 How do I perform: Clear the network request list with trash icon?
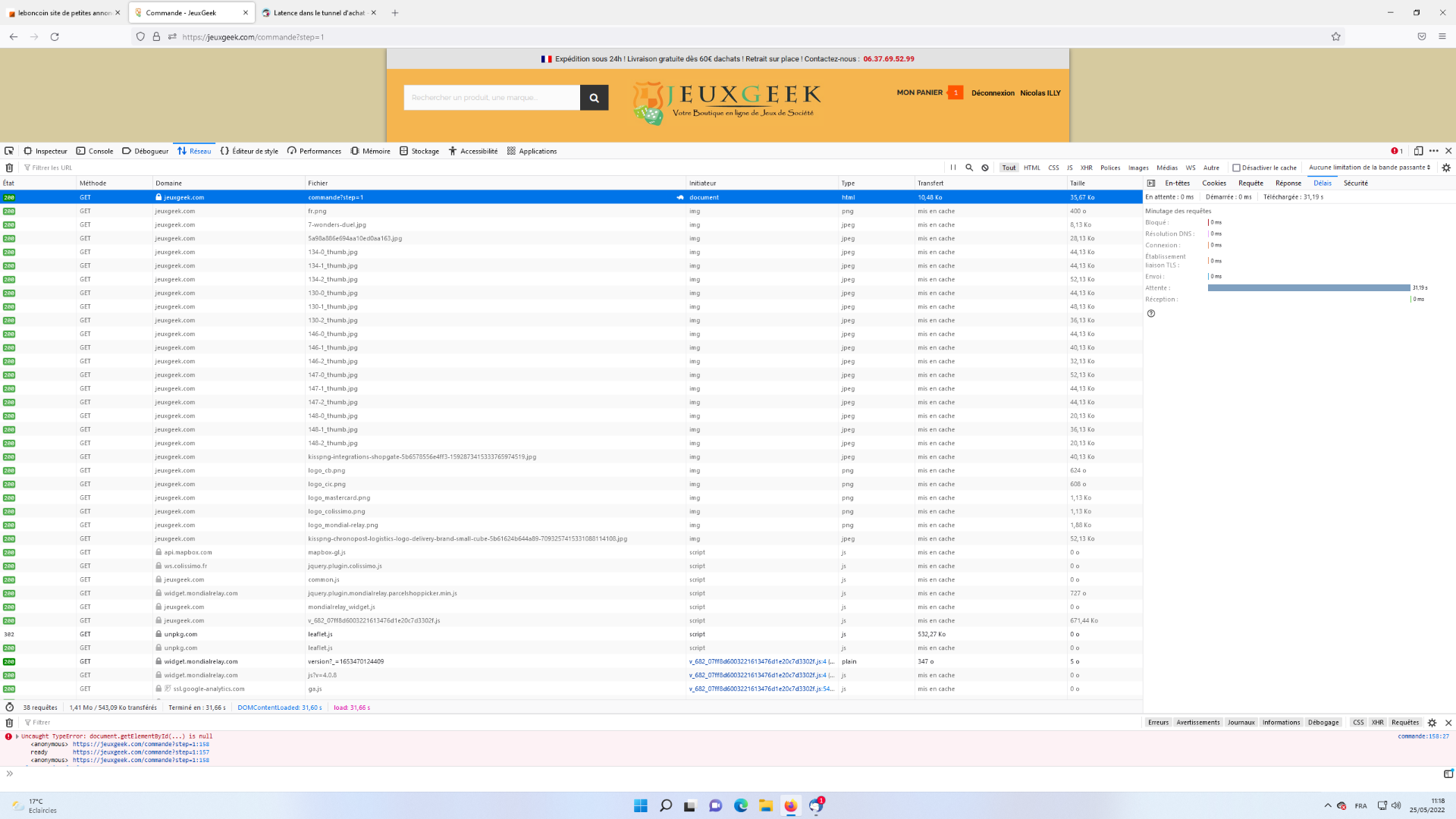pos(9,168)
